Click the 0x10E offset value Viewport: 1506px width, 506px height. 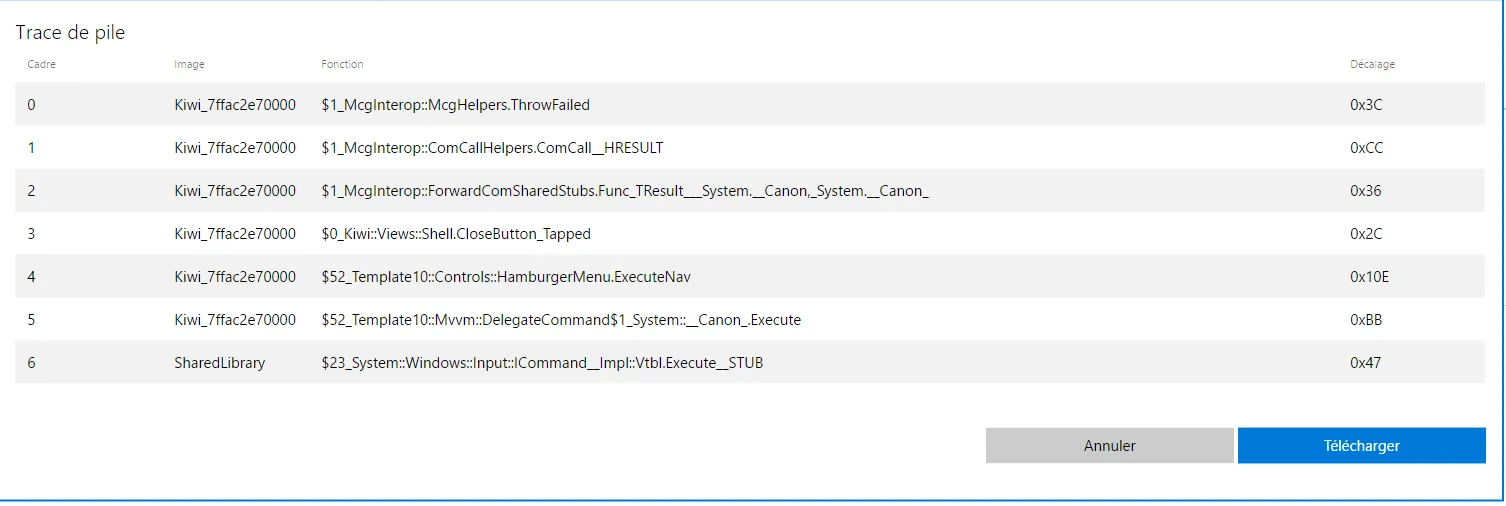click(1369, 277)
